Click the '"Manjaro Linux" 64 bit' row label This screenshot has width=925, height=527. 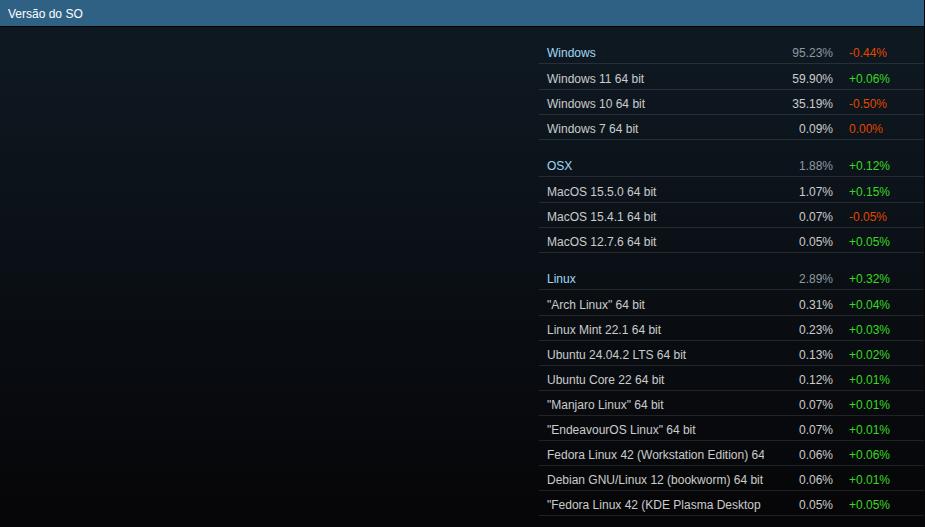605,405
